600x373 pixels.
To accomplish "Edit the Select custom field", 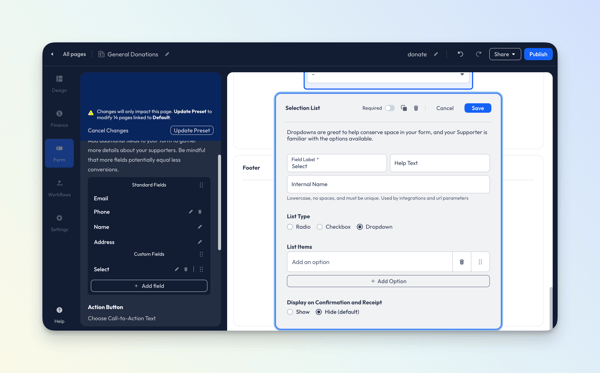I will point(176,269).
